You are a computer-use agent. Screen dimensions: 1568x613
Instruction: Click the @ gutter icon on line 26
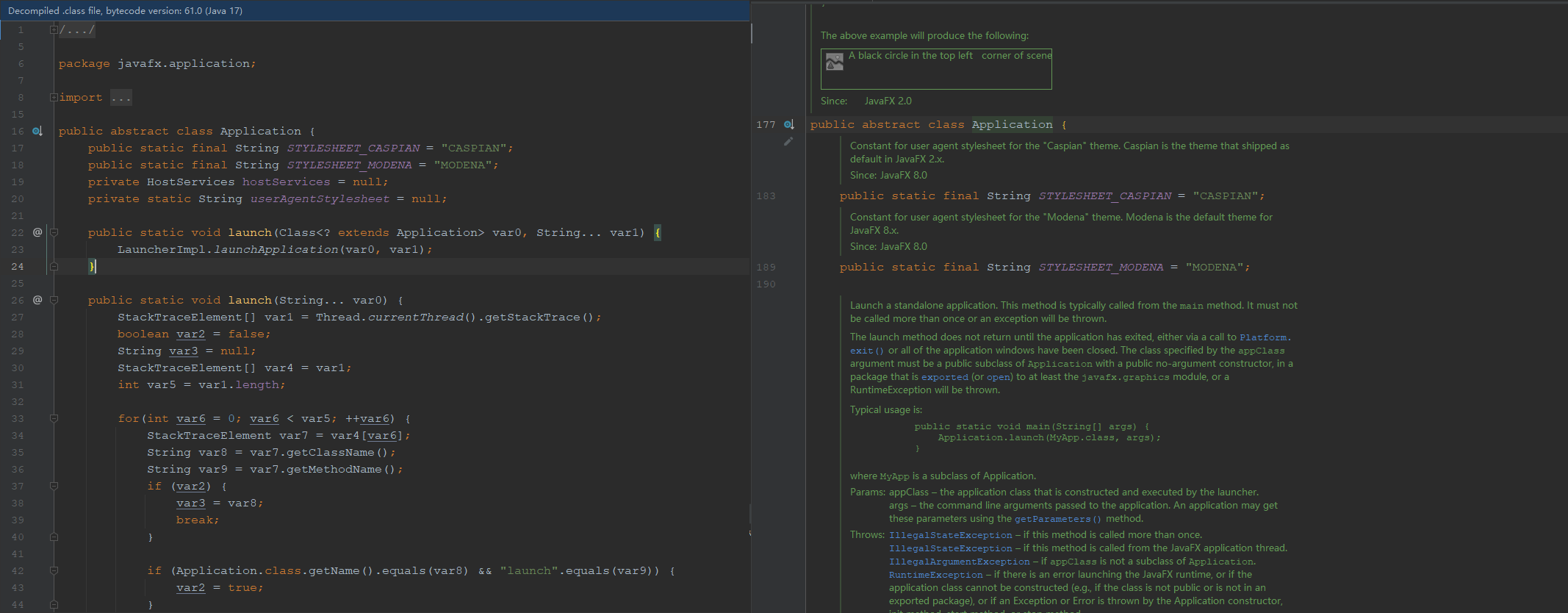[x=37, y=300]
